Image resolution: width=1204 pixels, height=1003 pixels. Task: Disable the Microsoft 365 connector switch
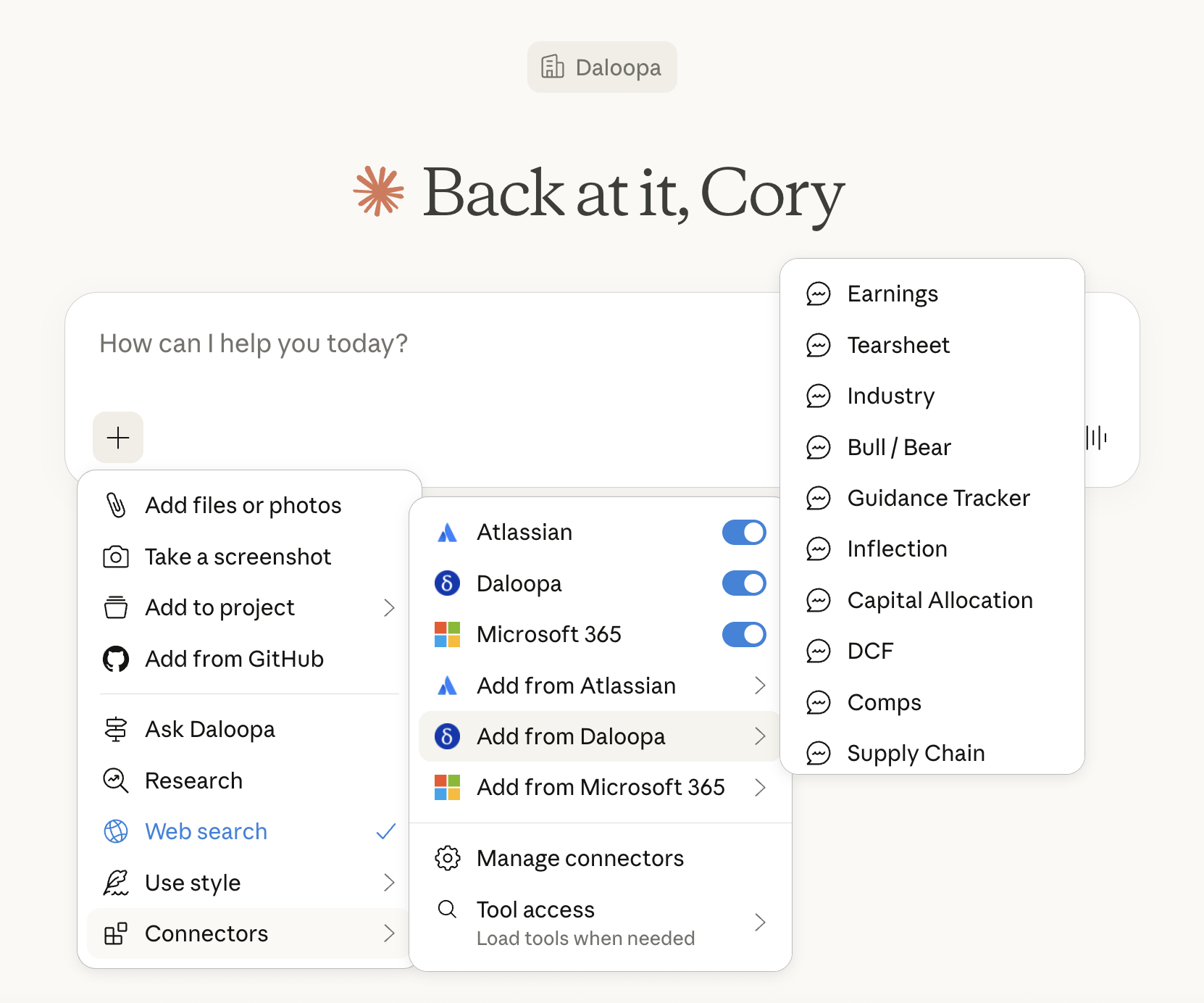click(744, 634)
